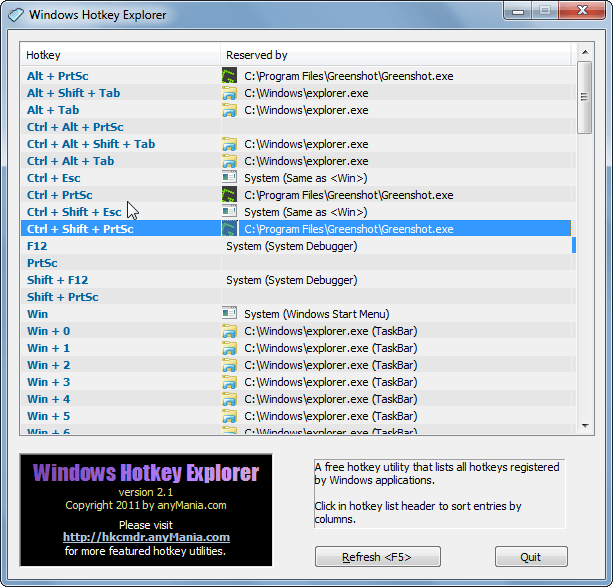Select the highlighted Ctrl + Shift + PrtSc hotkey

(x=80, y=229)
